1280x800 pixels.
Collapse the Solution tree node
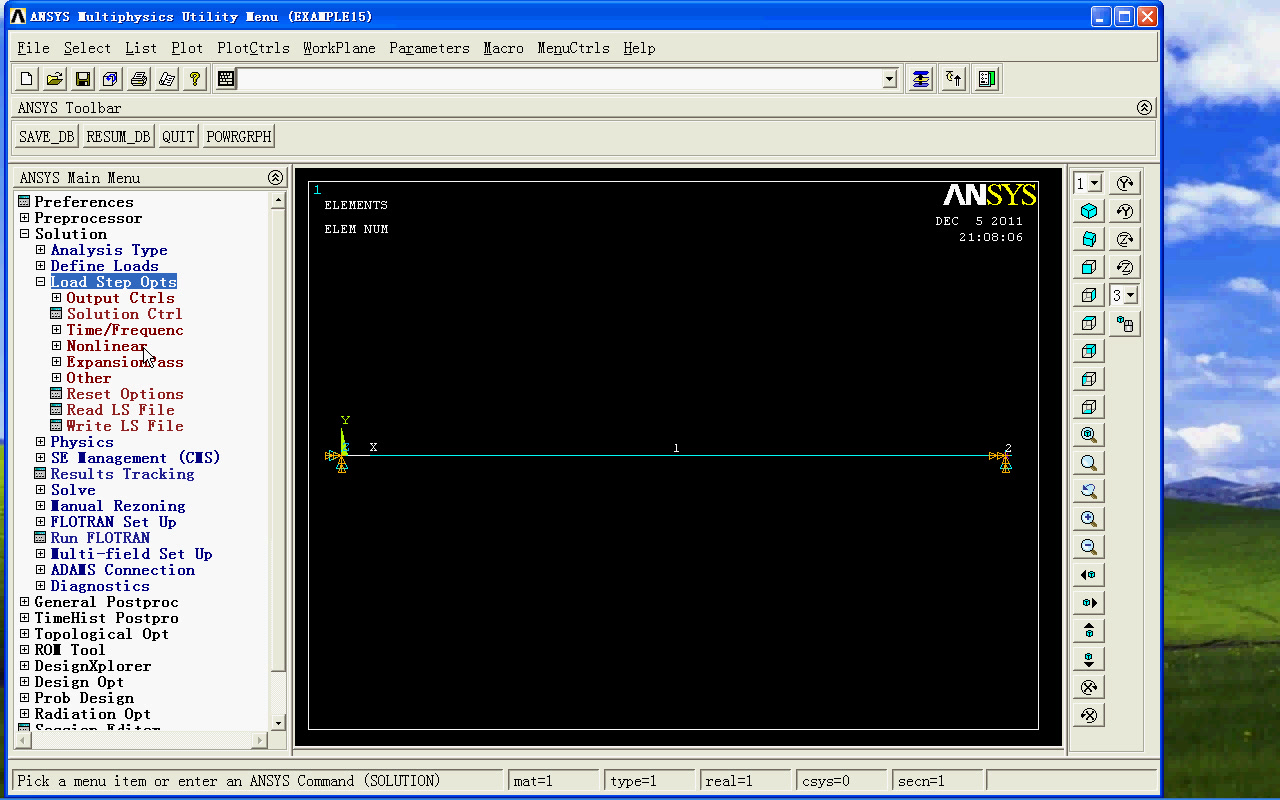(25, 234)
